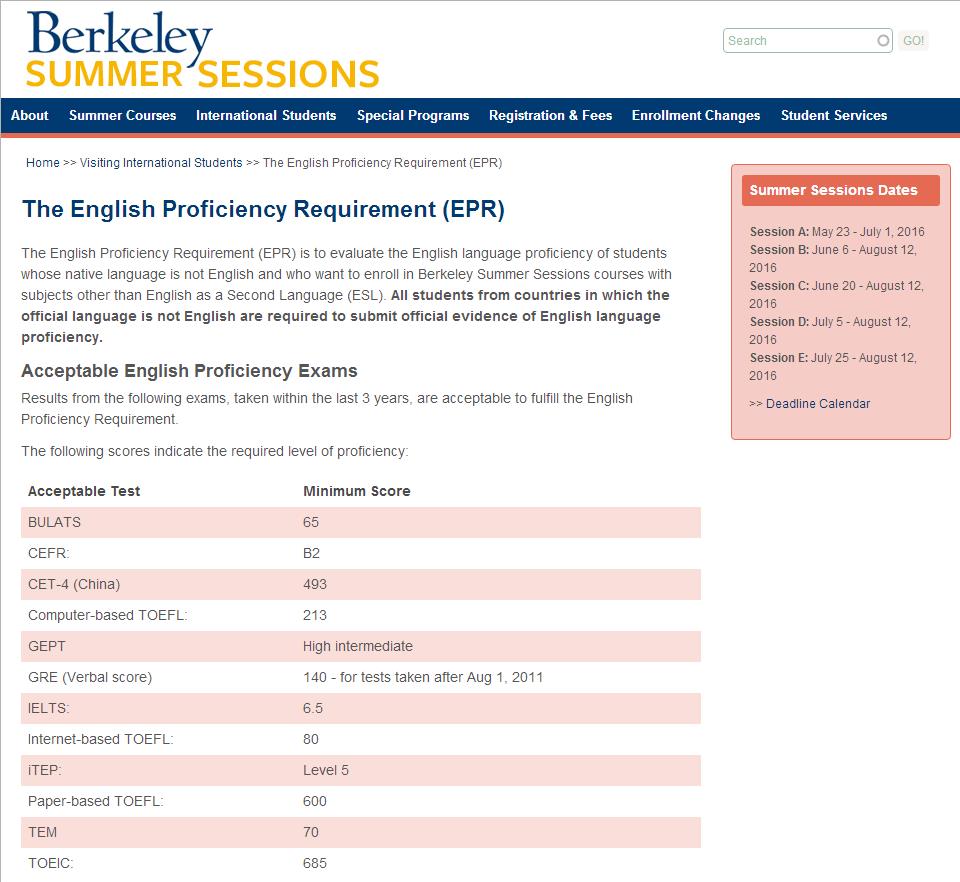The image size is (960, 882).
Task: Focus the Search input field
Action: tap(807, 40)
